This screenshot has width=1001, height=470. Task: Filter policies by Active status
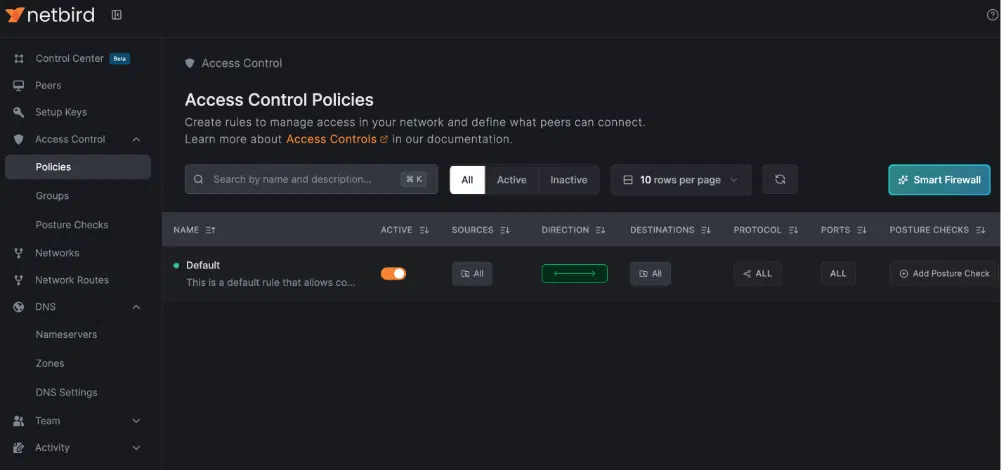pyautogui.click(x=511, y=180)
